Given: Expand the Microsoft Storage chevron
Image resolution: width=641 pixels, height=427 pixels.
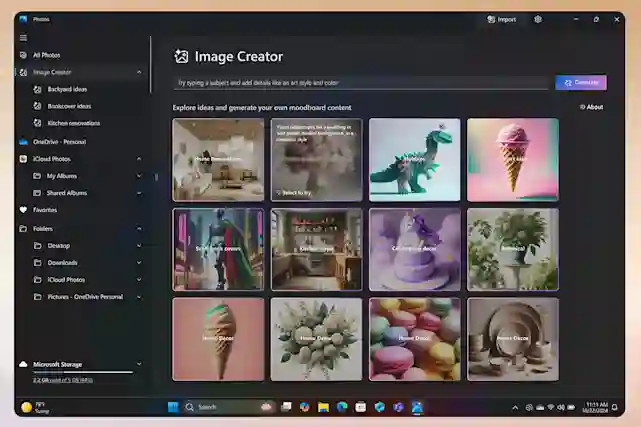Looking at the screenshot, I should point(139,364).
